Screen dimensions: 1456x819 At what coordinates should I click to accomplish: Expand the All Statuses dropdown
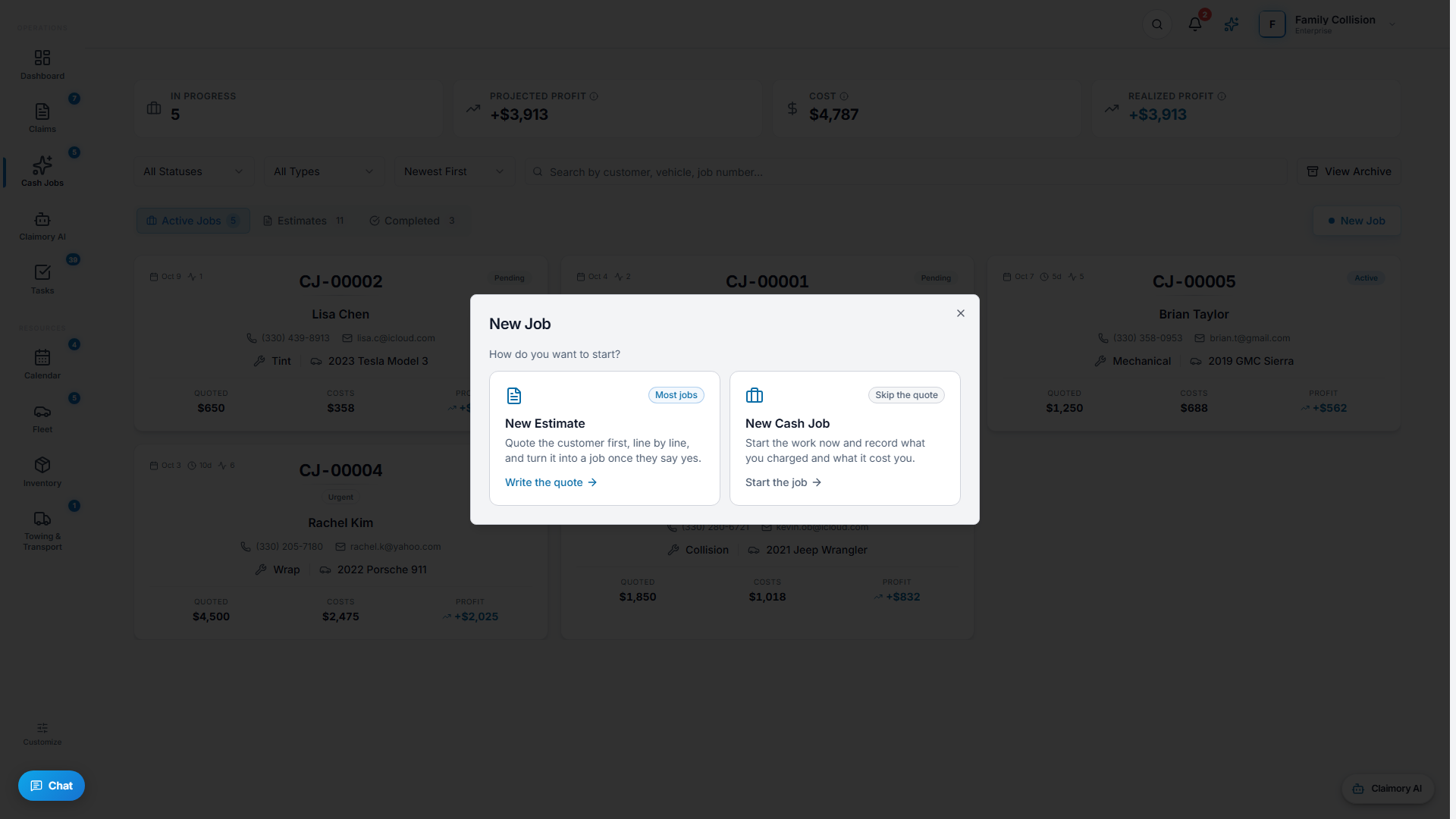tap(194, 171)
